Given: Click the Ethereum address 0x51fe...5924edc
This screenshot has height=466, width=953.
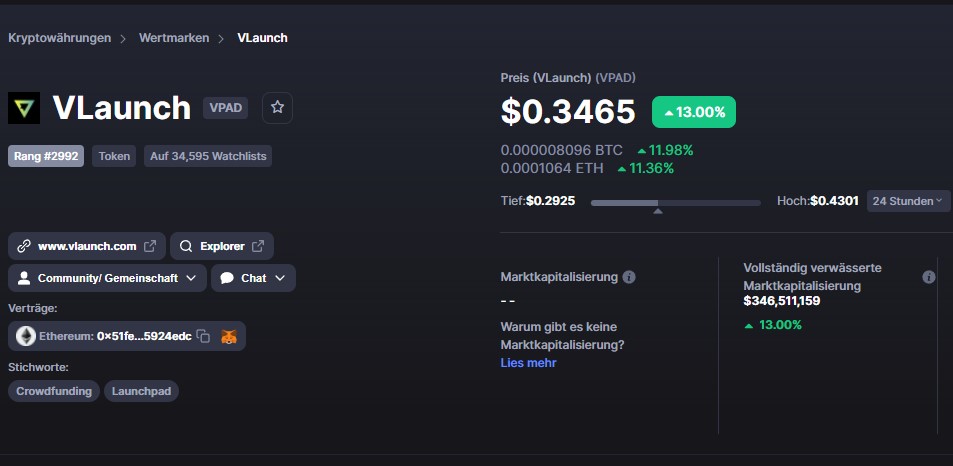Looking at the screenshot, I should coord(144,336).
